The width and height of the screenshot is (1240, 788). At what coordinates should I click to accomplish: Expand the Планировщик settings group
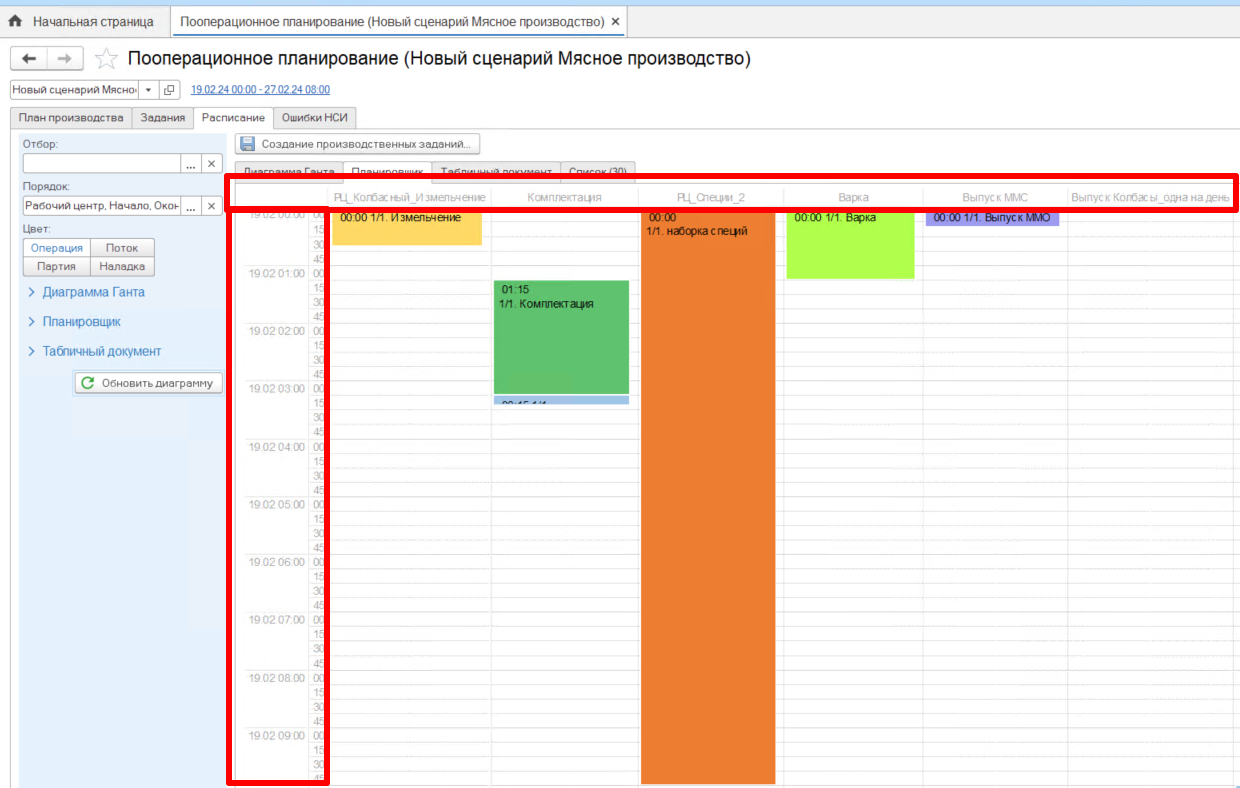pyautogui.click(x=81, y=322)
